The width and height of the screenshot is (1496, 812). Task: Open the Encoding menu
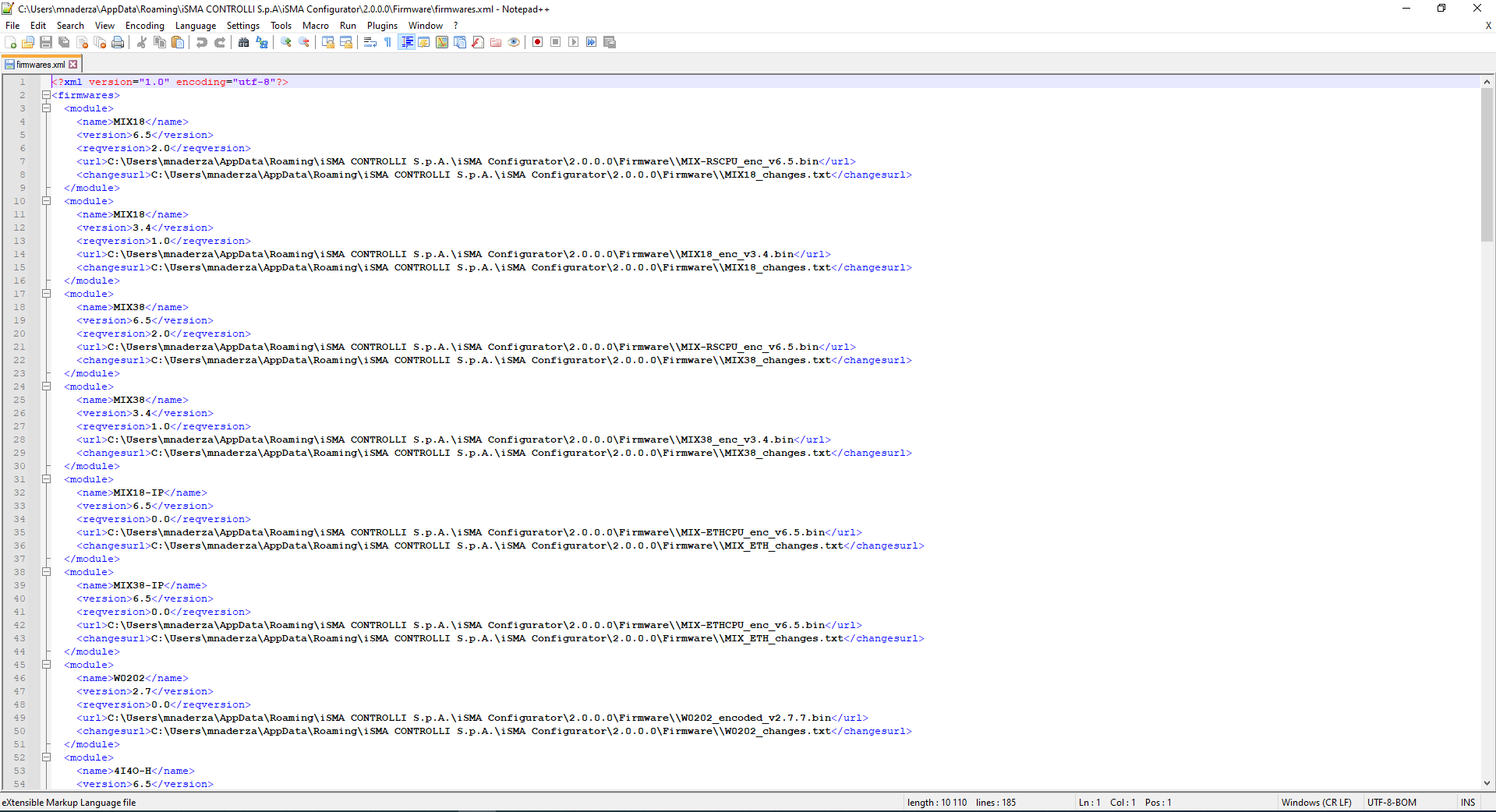145,25
